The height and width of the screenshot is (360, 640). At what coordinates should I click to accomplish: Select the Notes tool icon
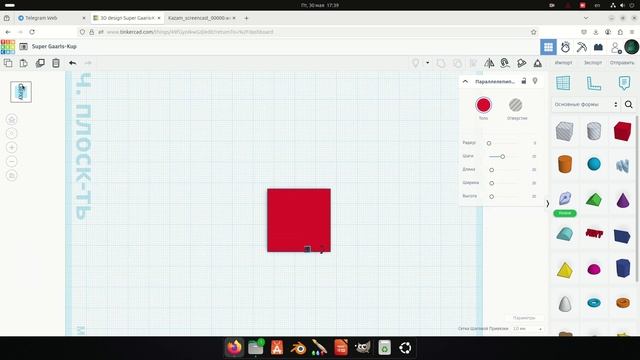pos(624,83)
